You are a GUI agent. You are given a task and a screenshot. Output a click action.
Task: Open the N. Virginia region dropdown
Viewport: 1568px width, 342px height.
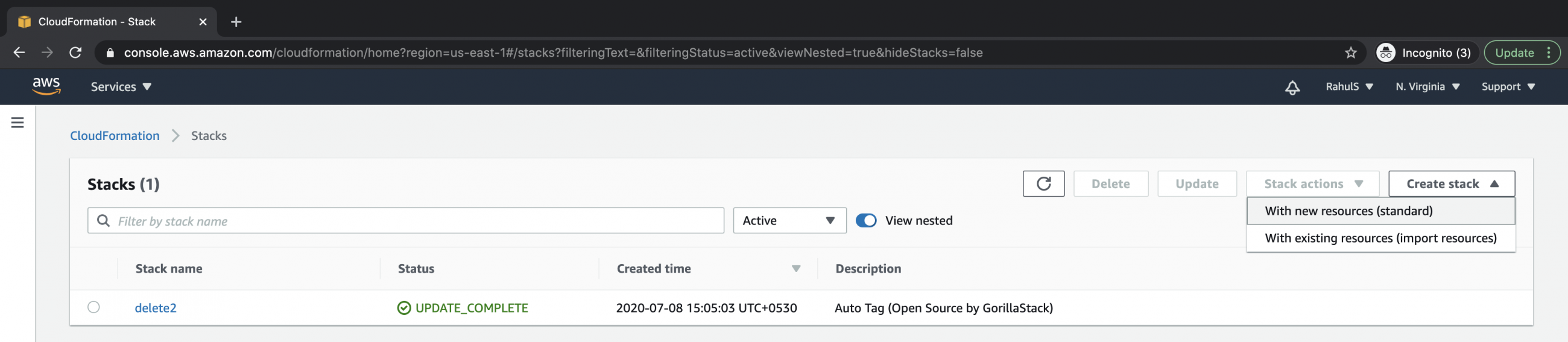1427,87
